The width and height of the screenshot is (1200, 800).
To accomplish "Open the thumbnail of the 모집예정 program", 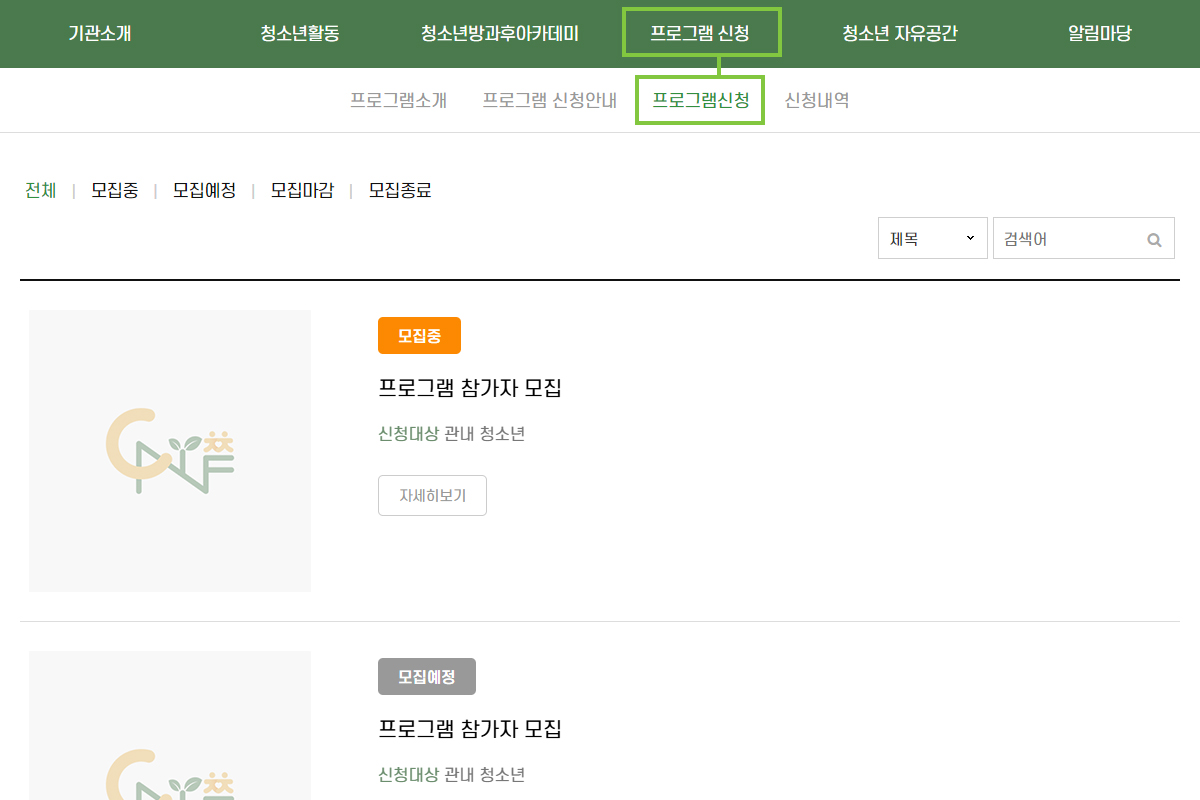I will pos(170,725).
